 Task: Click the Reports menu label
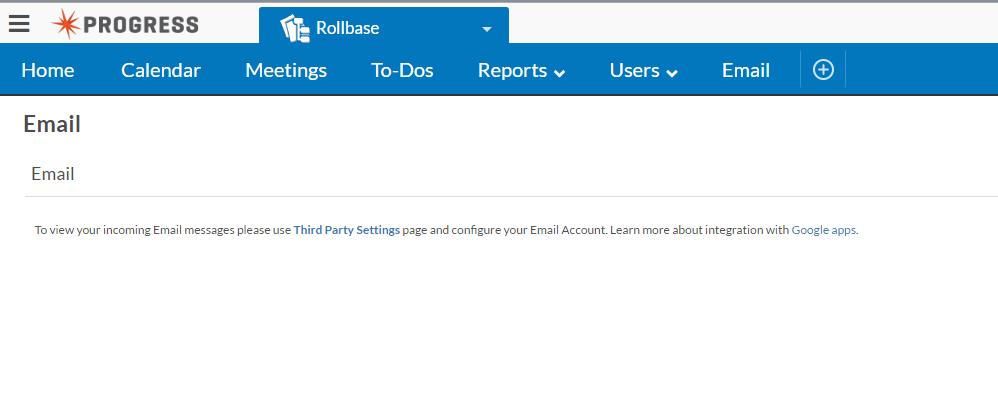[512, 70]
